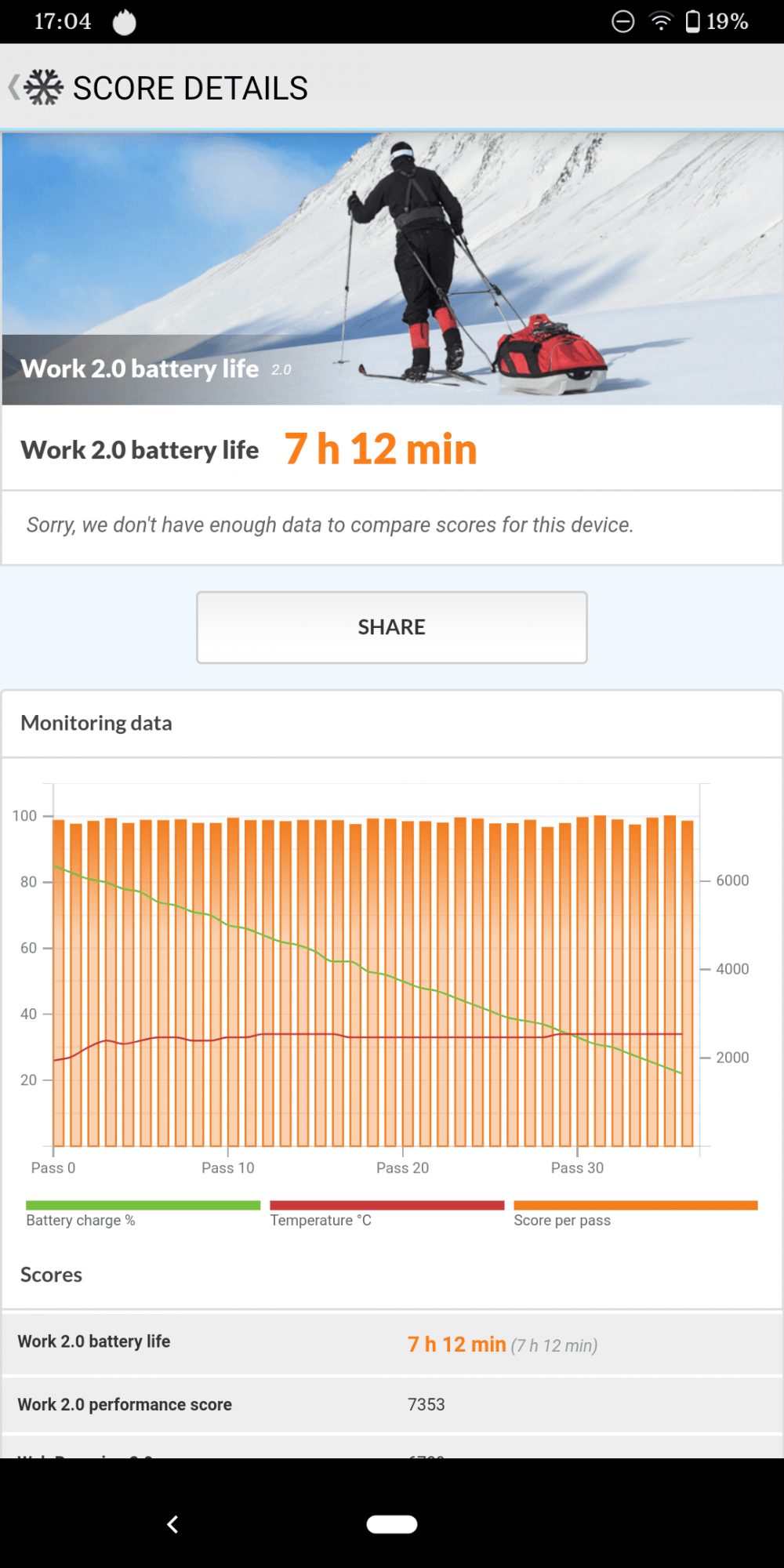Screen dimensions: 784x1568
Task: Tap the Pass 30 axis marker
Action: click(x=577, y=1167)
